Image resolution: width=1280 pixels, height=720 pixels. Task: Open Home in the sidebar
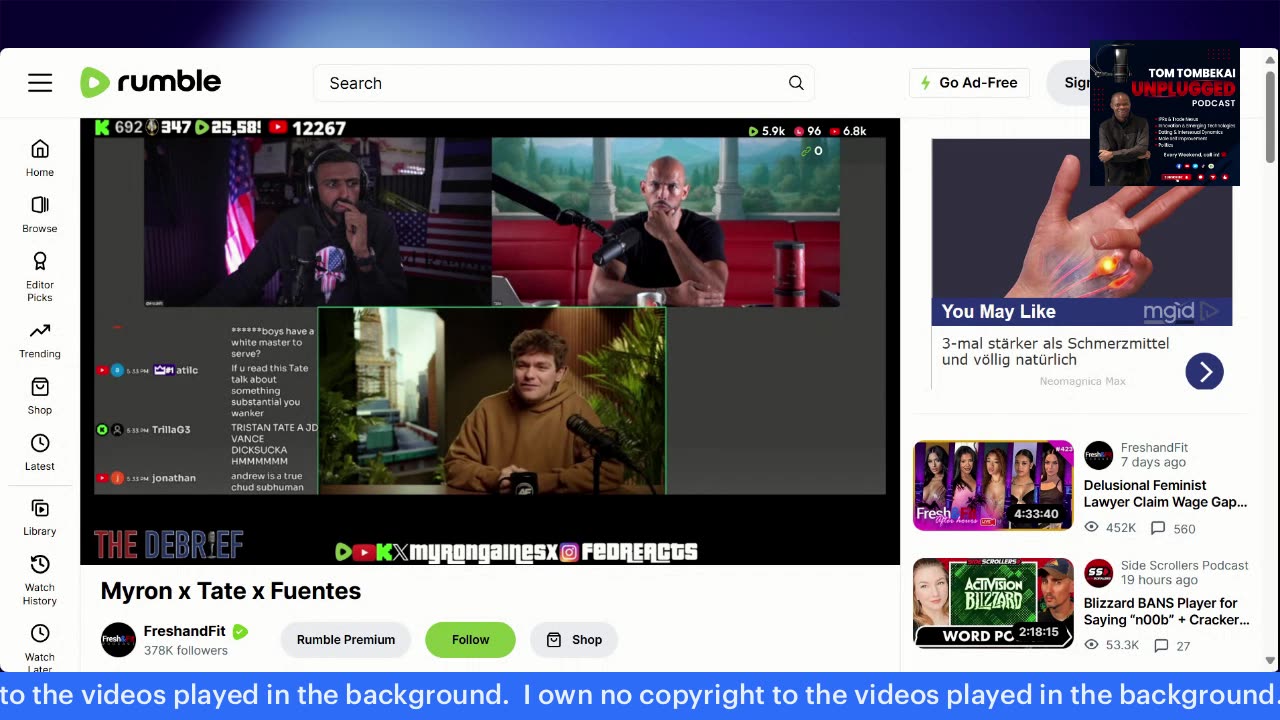point(40,158)
